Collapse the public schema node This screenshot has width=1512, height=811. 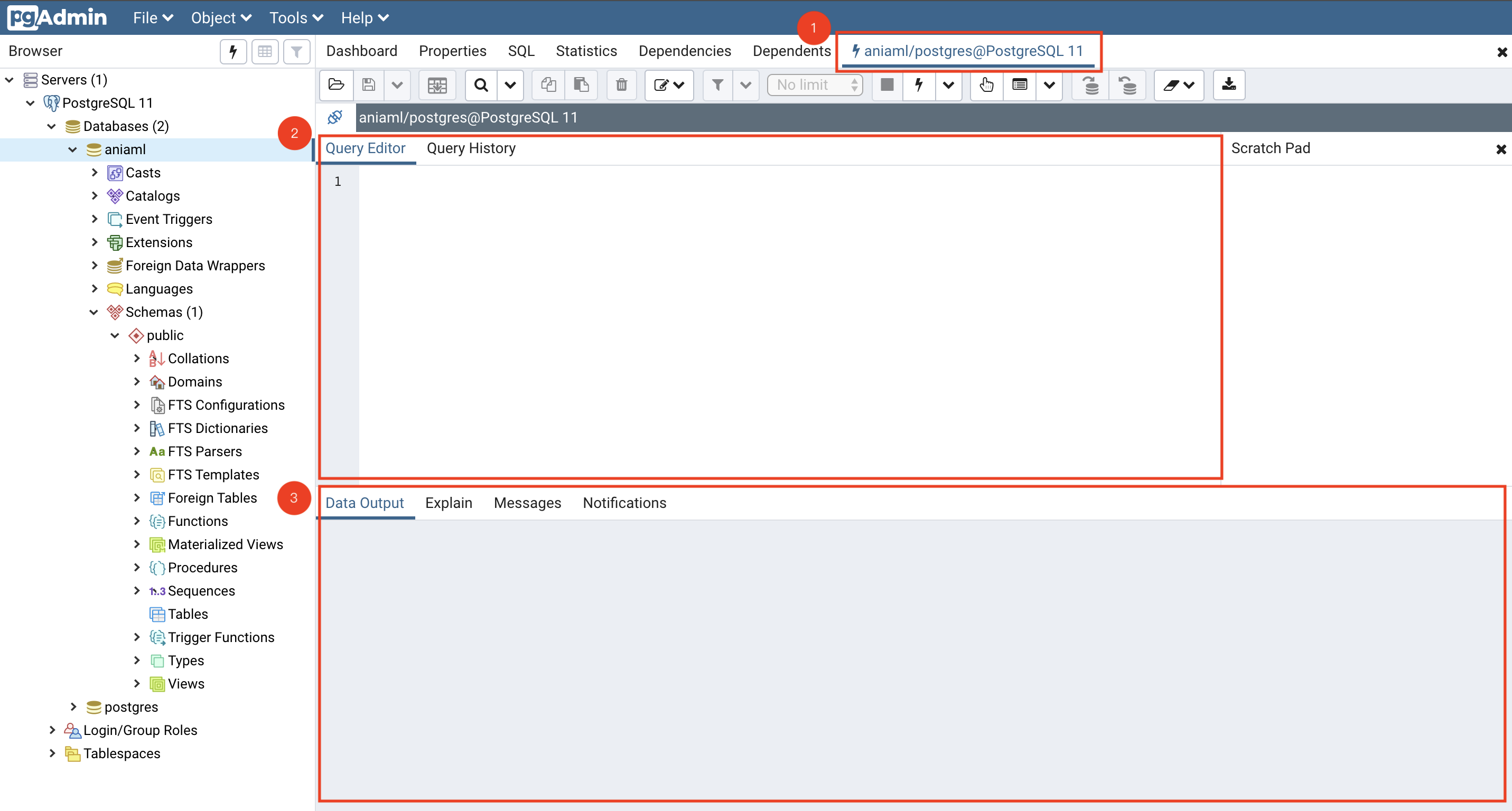(x=115, y=335)
